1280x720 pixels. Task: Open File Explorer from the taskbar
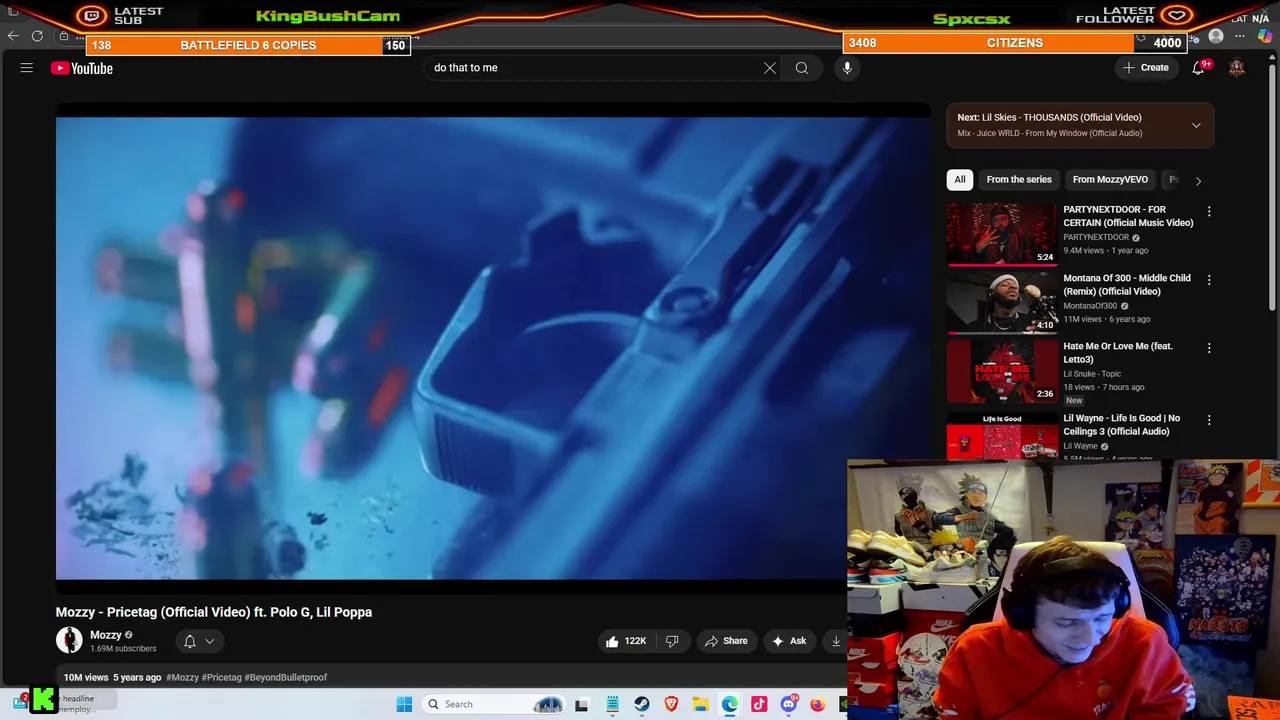tap(701, 704)
